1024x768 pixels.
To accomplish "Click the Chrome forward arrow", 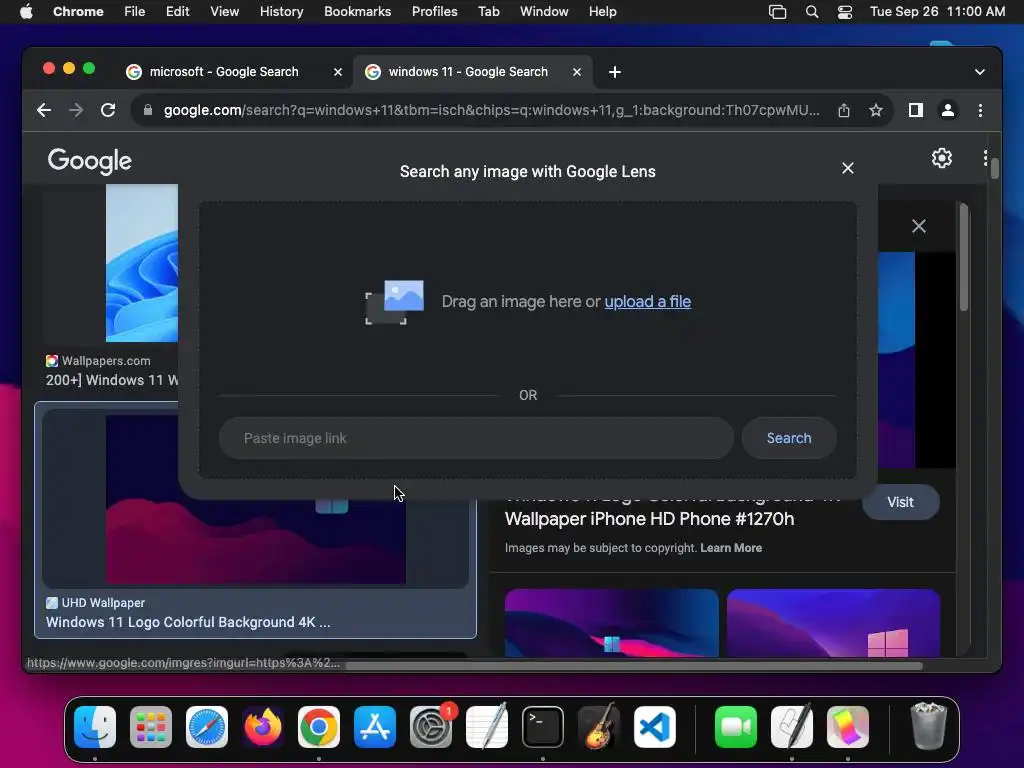I will click(x=76, y=110).
